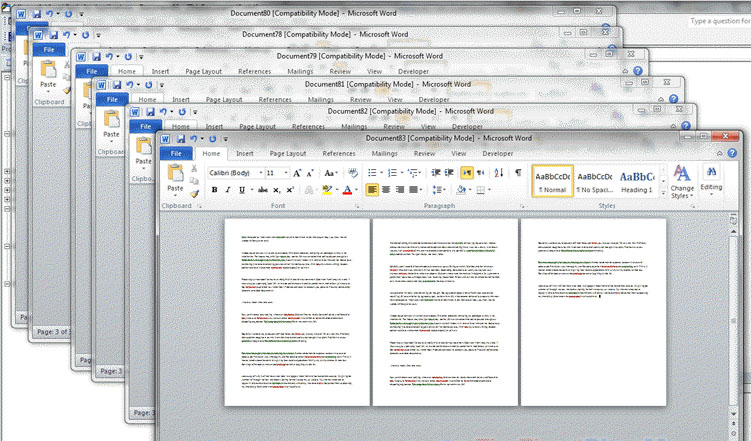
Task: Toggle Strikethrough formatting
Action: tap(263, 190)
